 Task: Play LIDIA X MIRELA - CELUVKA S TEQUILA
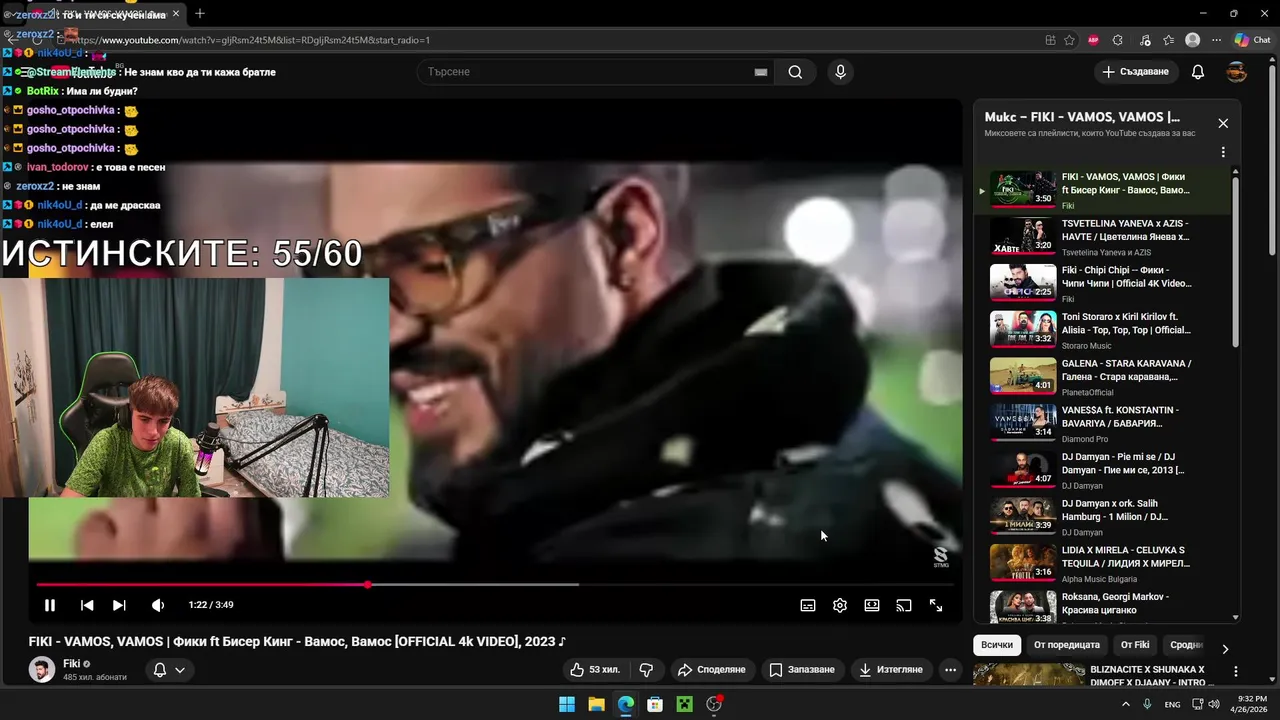coord(1103,563)
